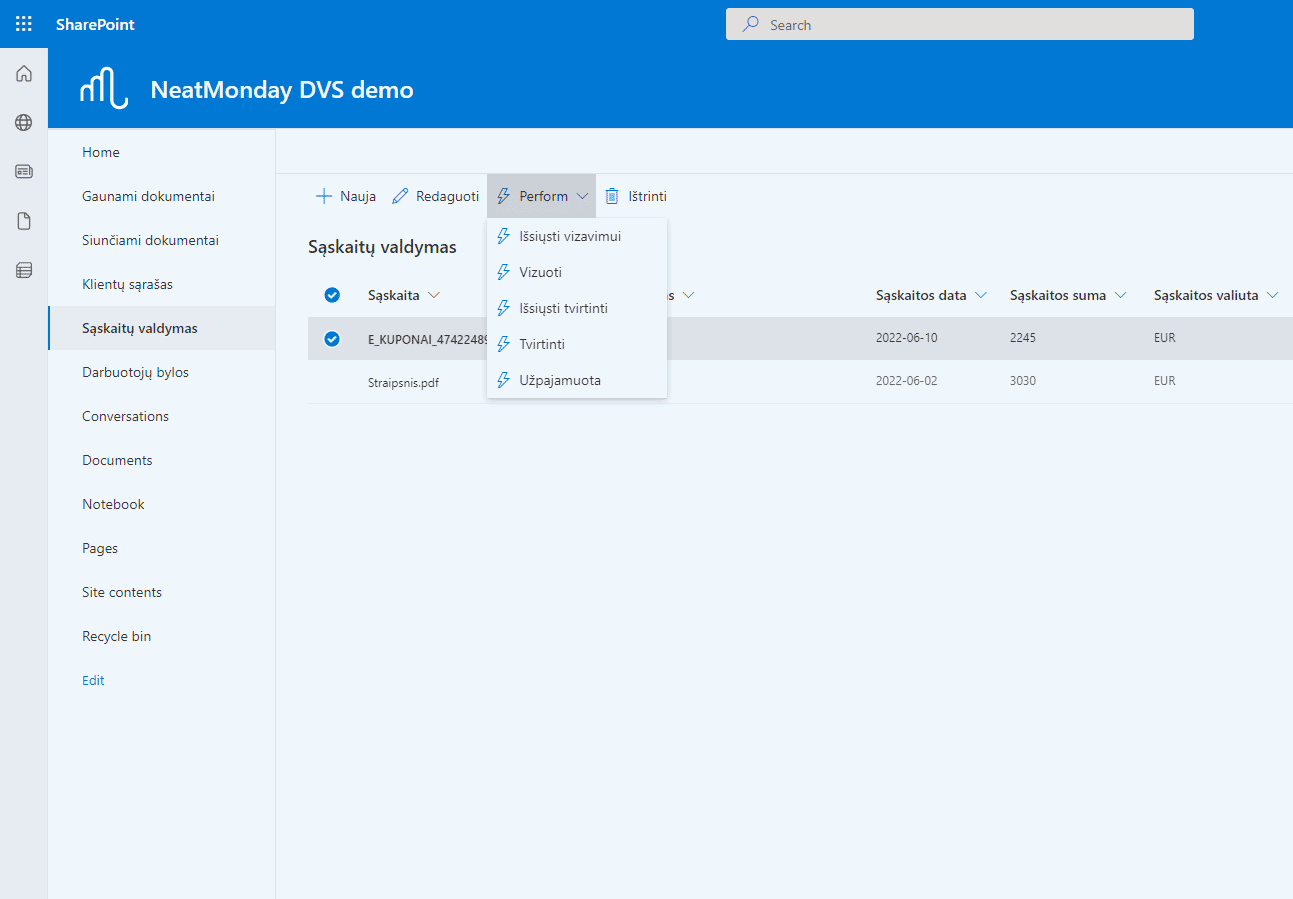The height and width of the screenshot is (899, 1293).
Task: Open the partially hidden column's dropdown chevron
Action: click(688, 295)
